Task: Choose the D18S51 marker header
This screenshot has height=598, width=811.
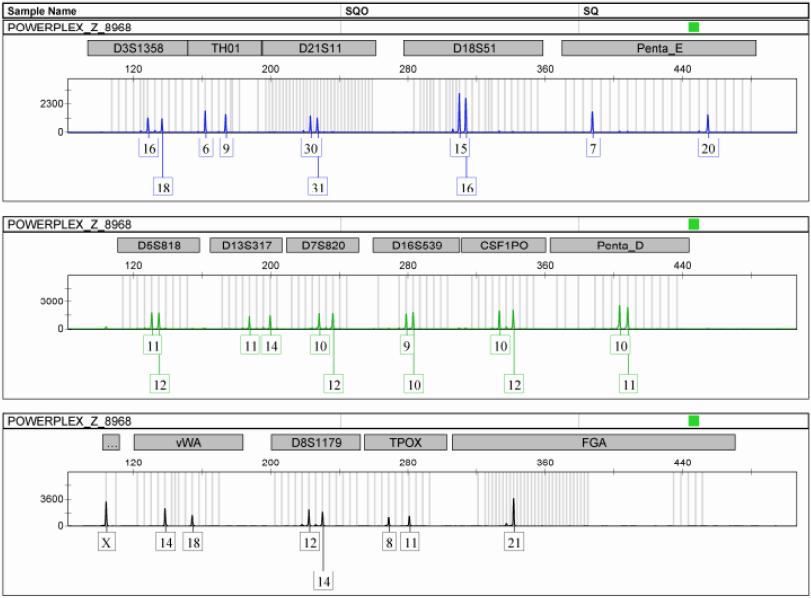Action: [473, 48]
